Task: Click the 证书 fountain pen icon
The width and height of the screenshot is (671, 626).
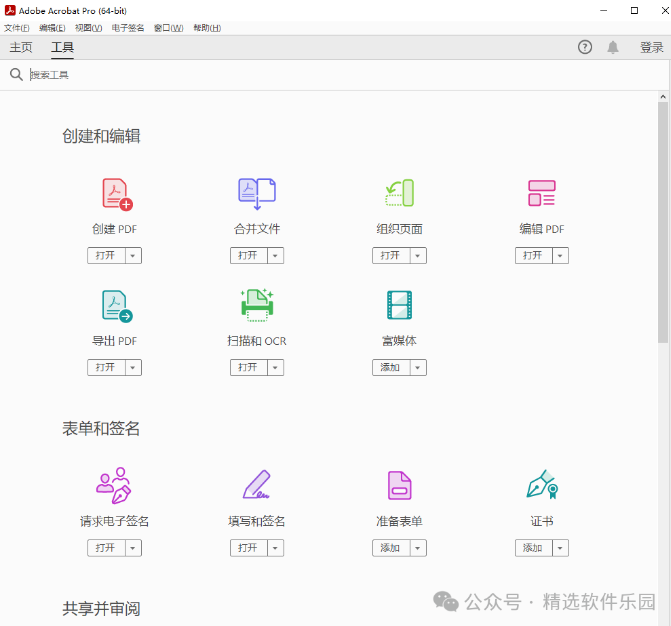Action: (x=542, y=485)
